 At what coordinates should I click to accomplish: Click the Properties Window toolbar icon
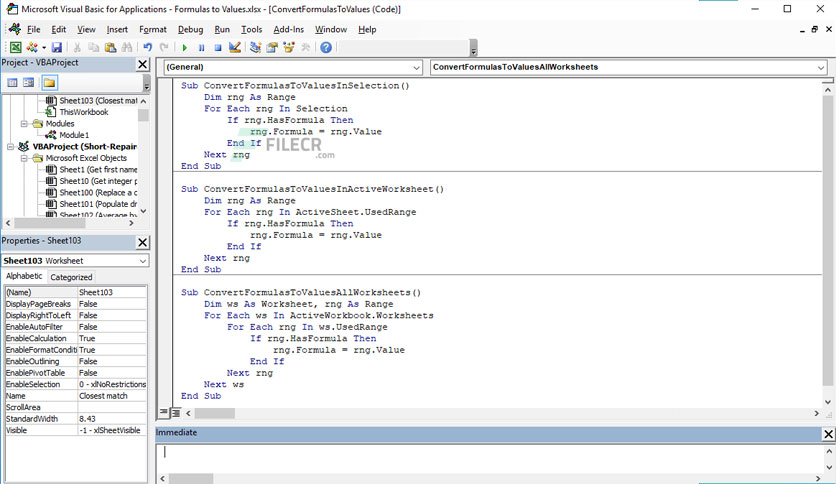click(272, 47)
